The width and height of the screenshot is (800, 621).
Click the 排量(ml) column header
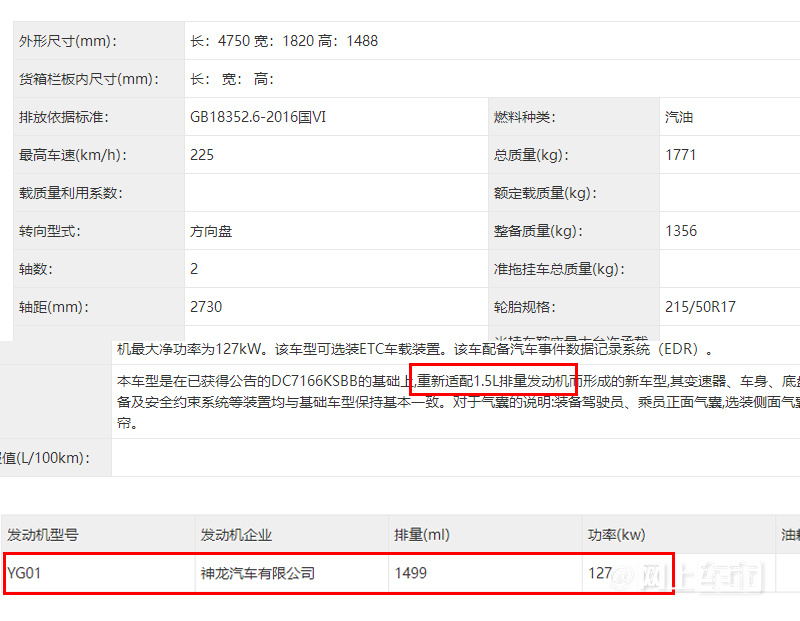(422, 535)
